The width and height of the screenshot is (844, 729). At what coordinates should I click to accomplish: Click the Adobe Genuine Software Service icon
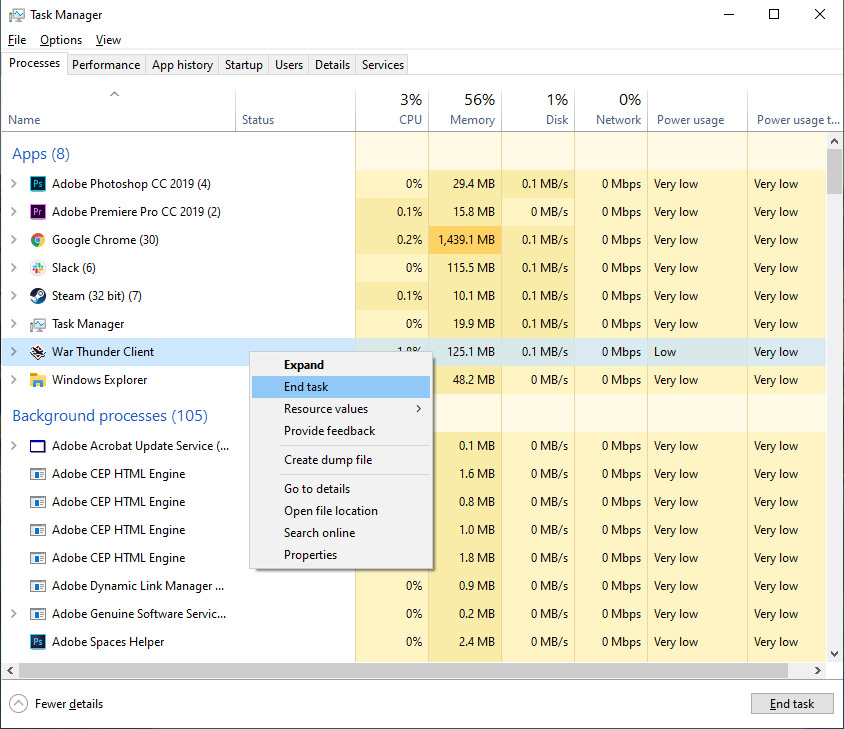(x=38, y=614)
